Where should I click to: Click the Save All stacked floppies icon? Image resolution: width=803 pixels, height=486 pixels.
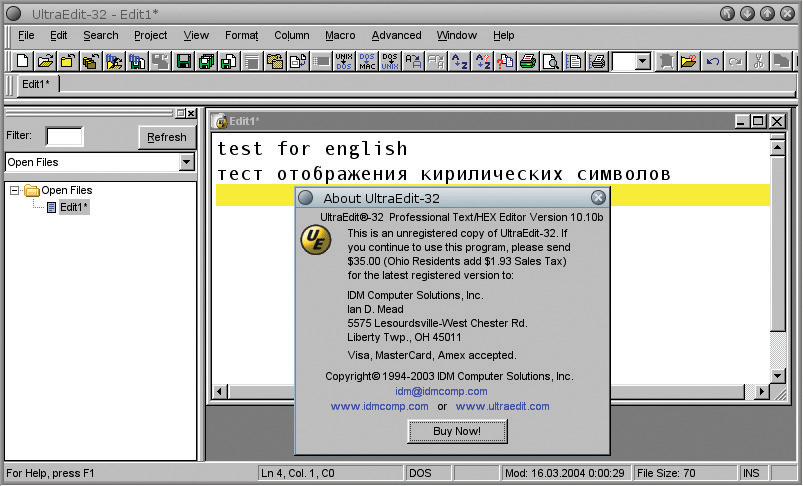click(x=207, y=62)
